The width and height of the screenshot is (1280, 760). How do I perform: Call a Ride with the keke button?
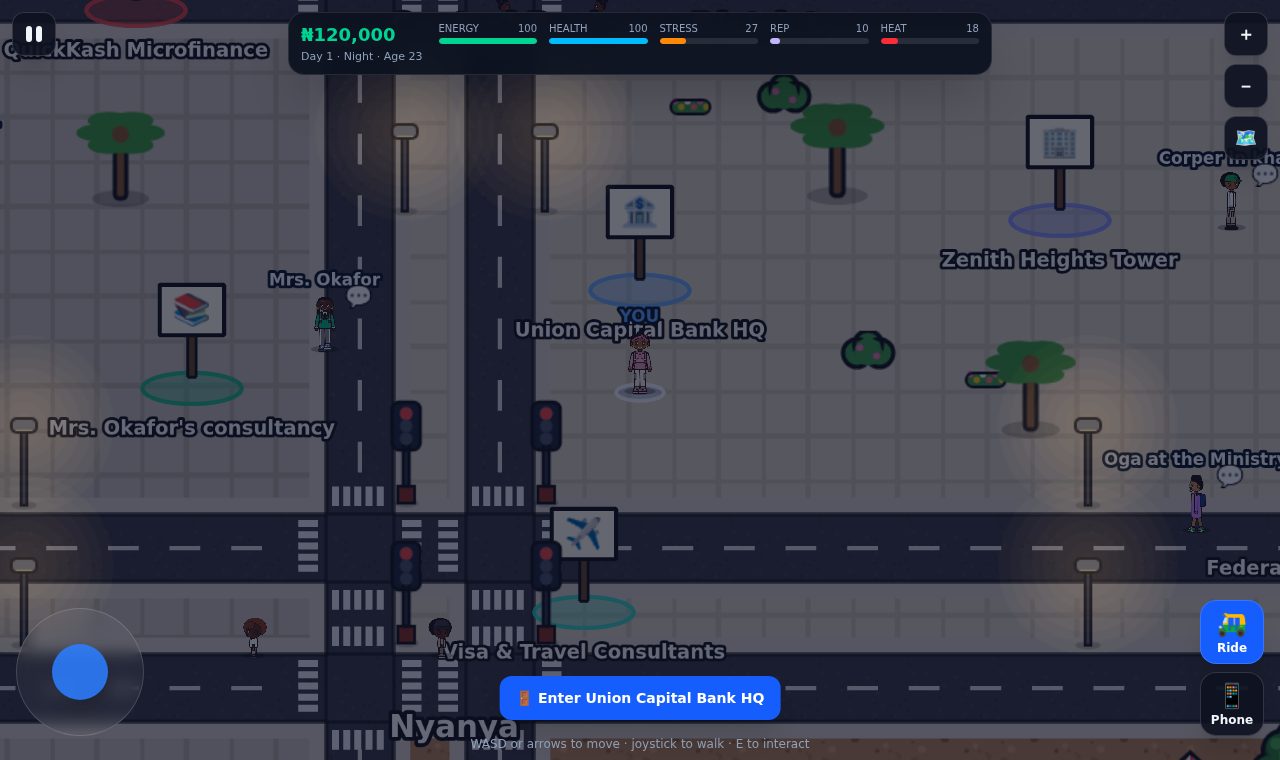point(1232,632)
